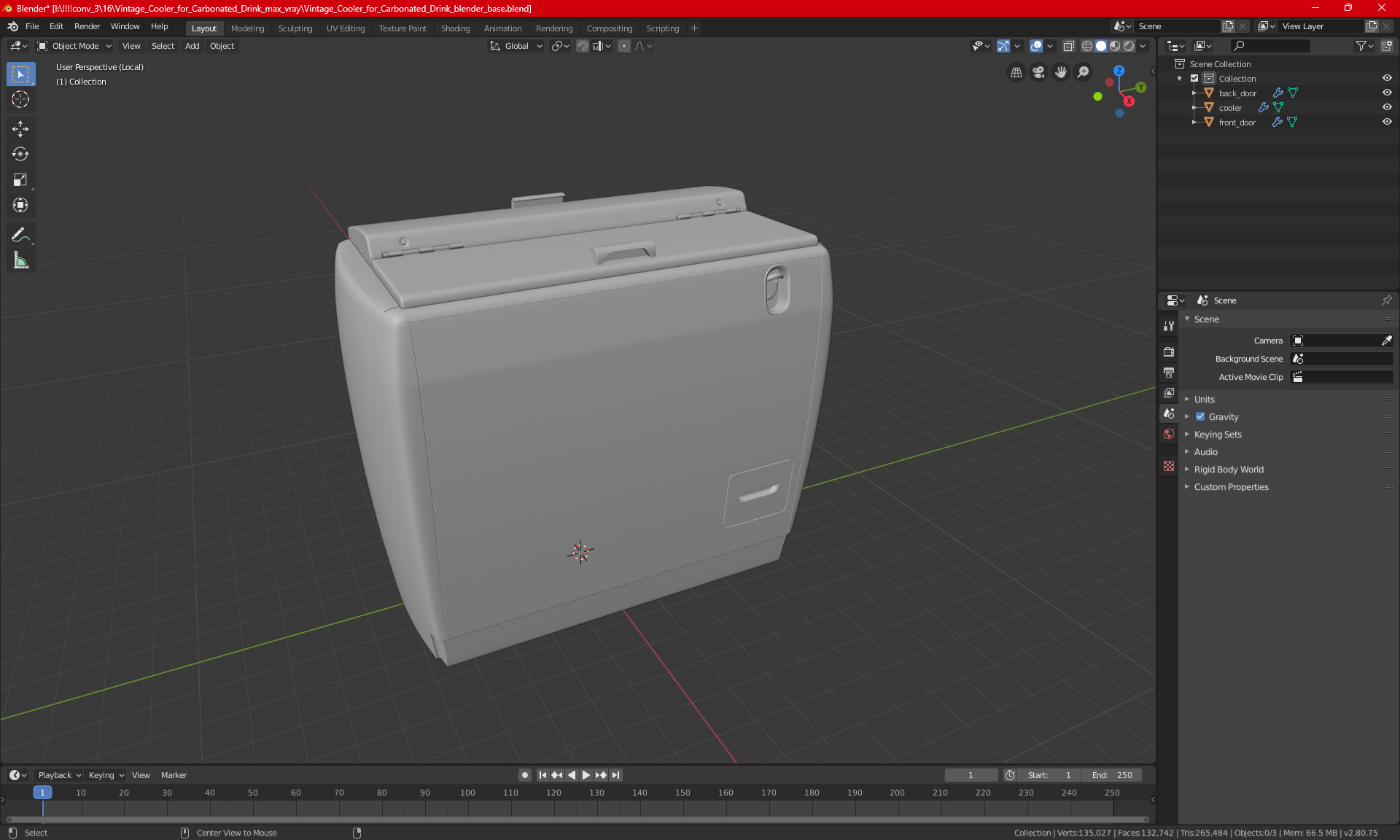Activate the 3D Cursor tool
1400x840 pixels.
pyautogui.click(x=20, y=99)
